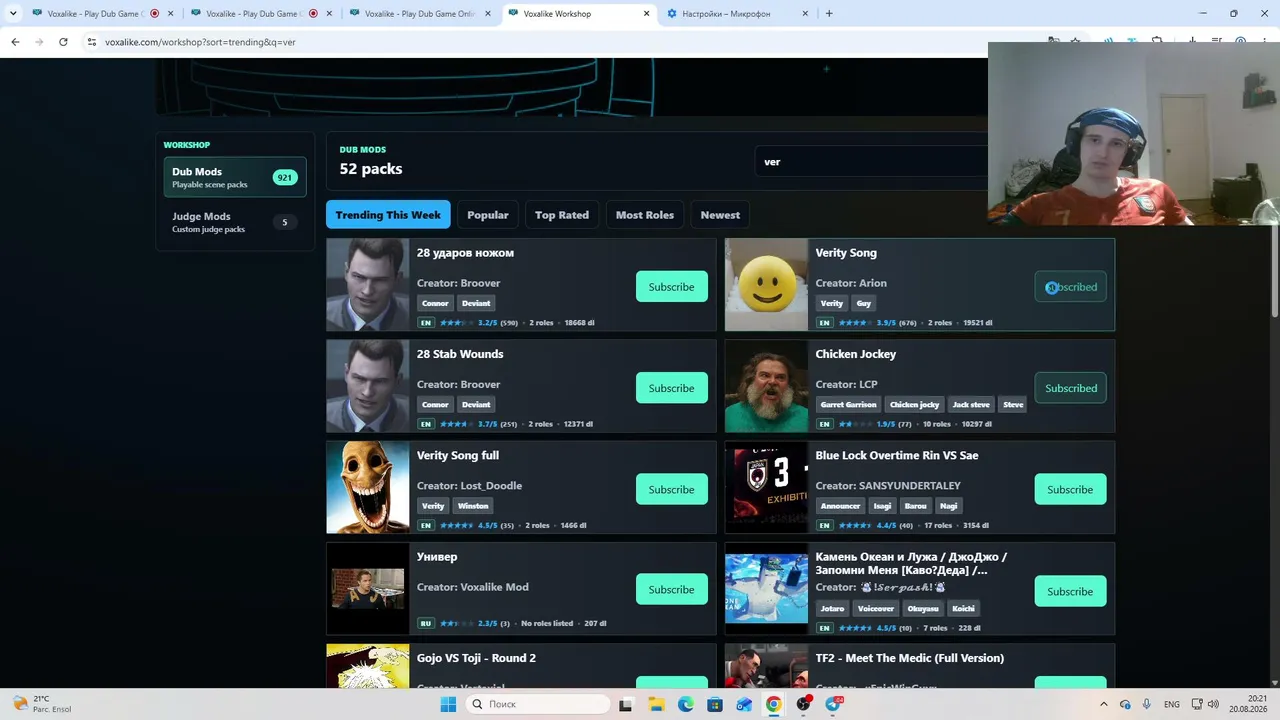1280x720 pixels.
Task: Open Chicken Jockey pack thumbnail
Action: click(x=766, y=386)
